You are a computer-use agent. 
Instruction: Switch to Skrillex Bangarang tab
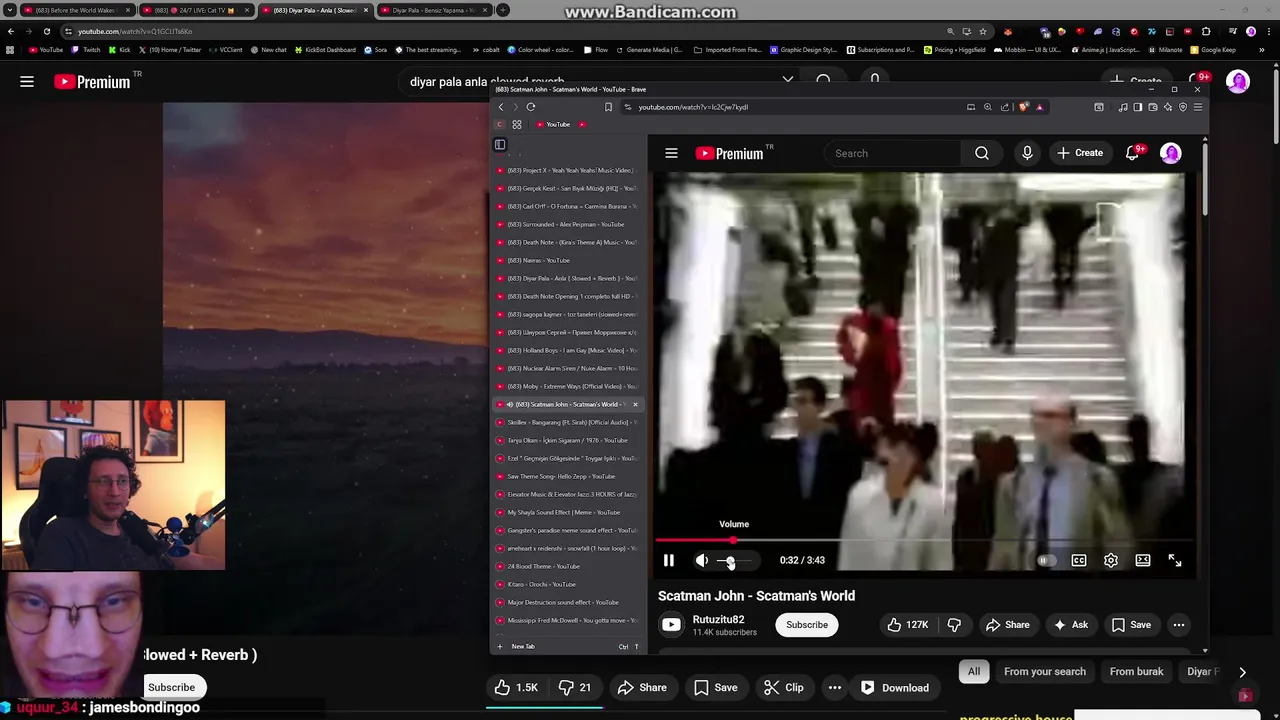567,422
